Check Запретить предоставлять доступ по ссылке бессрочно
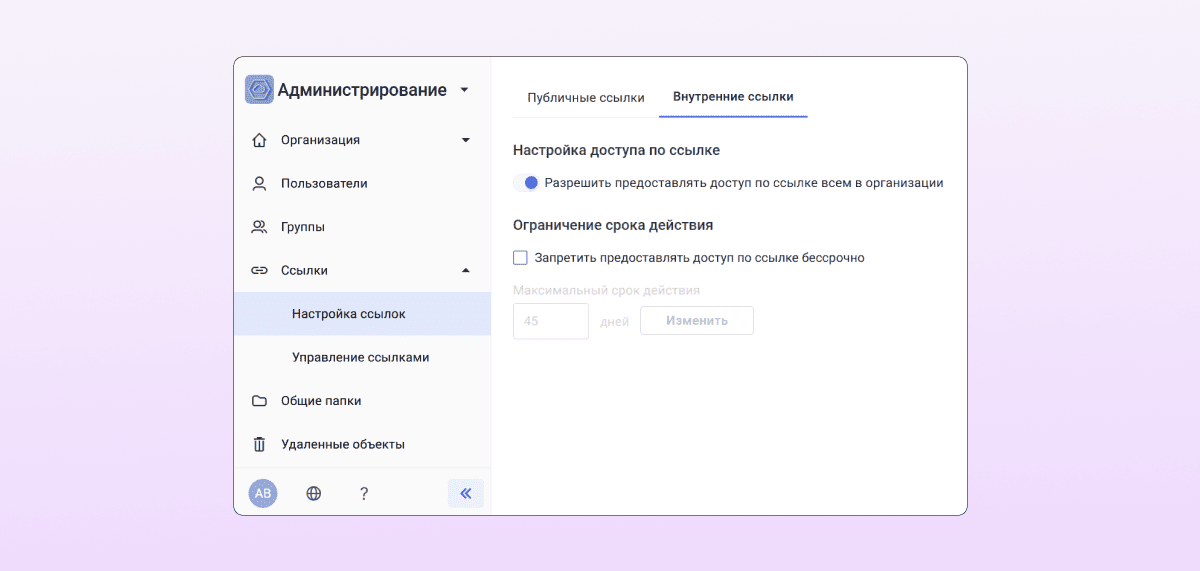 520,258
